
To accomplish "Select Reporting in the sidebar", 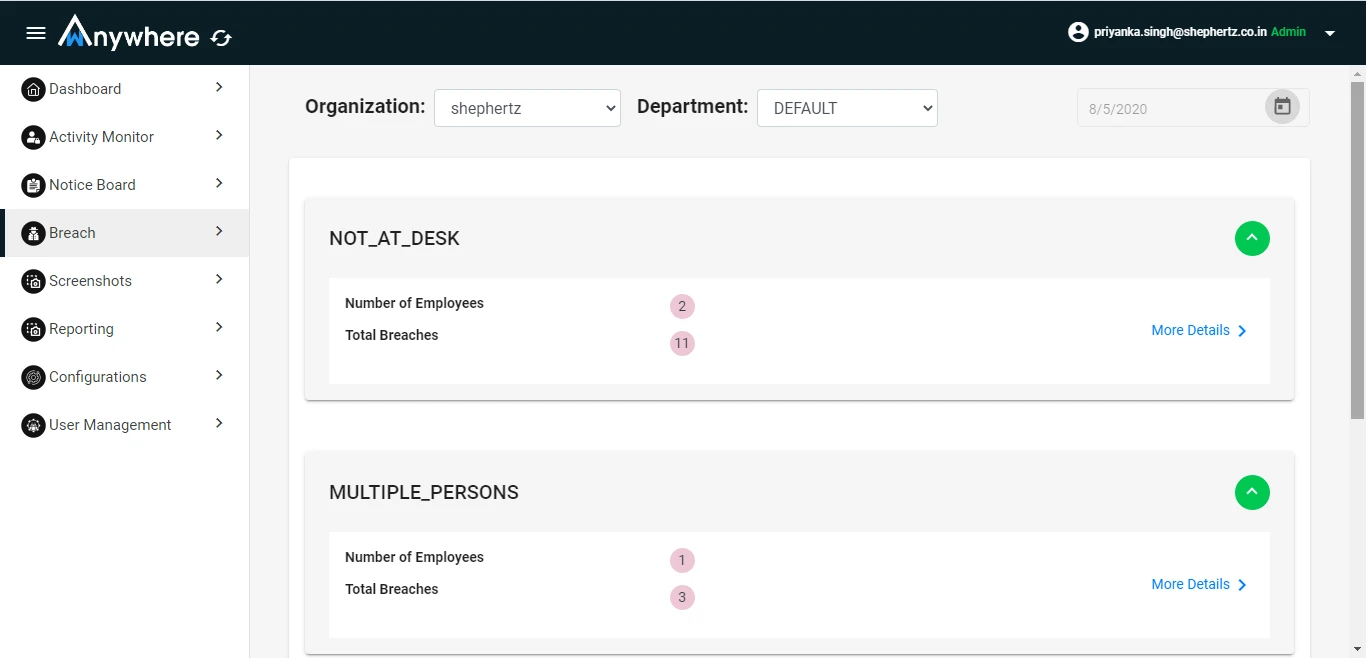I will pos(125,329).
